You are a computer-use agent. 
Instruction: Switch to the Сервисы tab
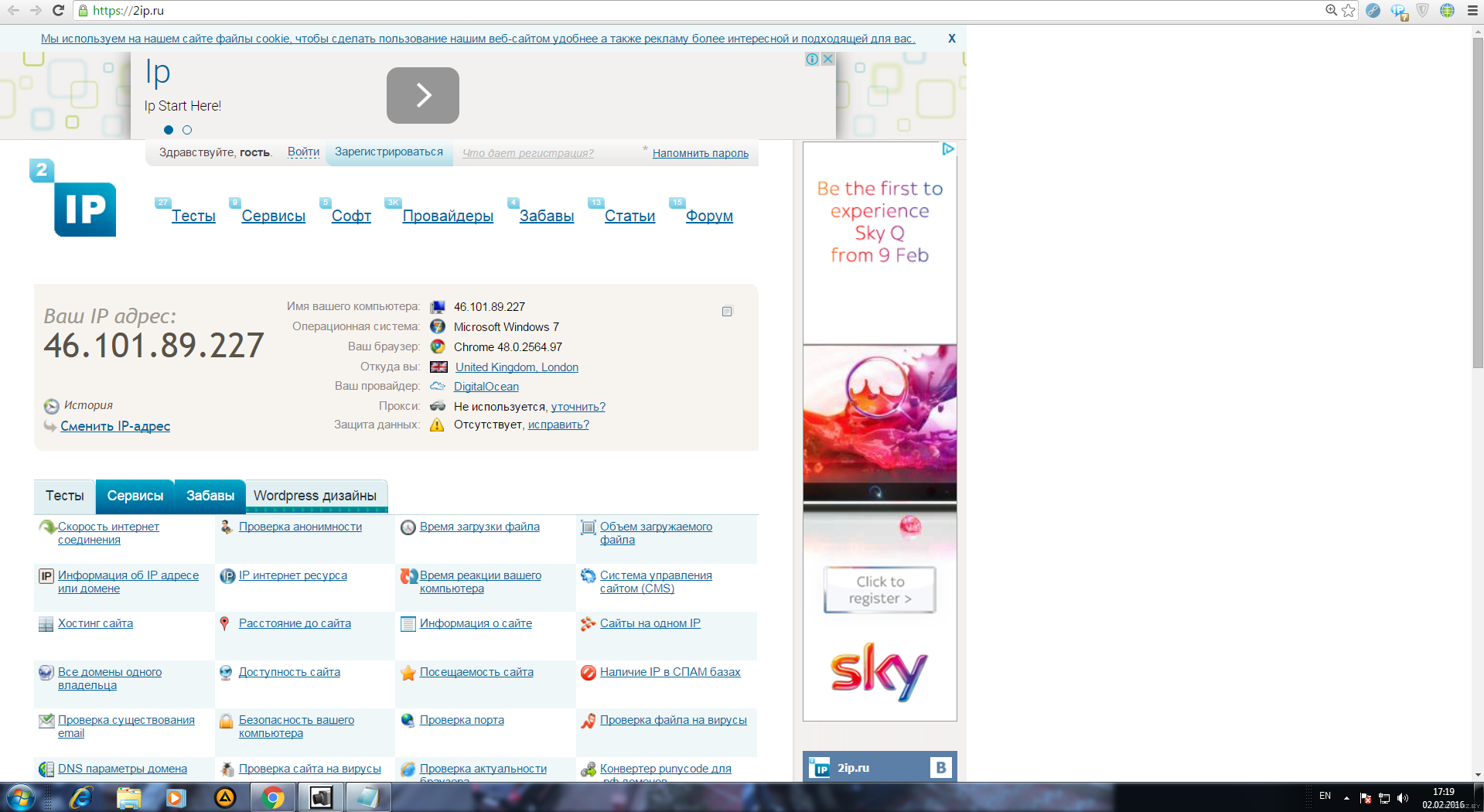coord(135,496)
